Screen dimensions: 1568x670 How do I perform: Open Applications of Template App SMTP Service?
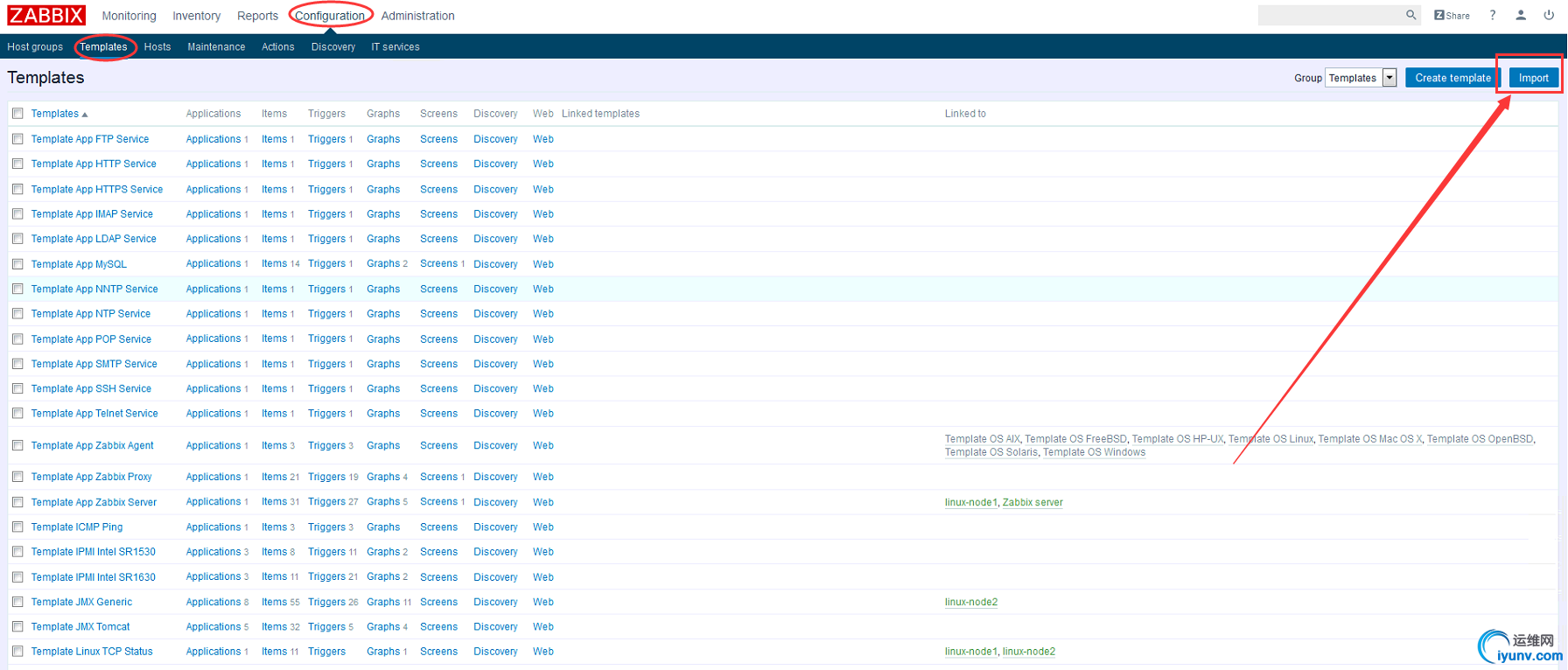coord(213,364)
